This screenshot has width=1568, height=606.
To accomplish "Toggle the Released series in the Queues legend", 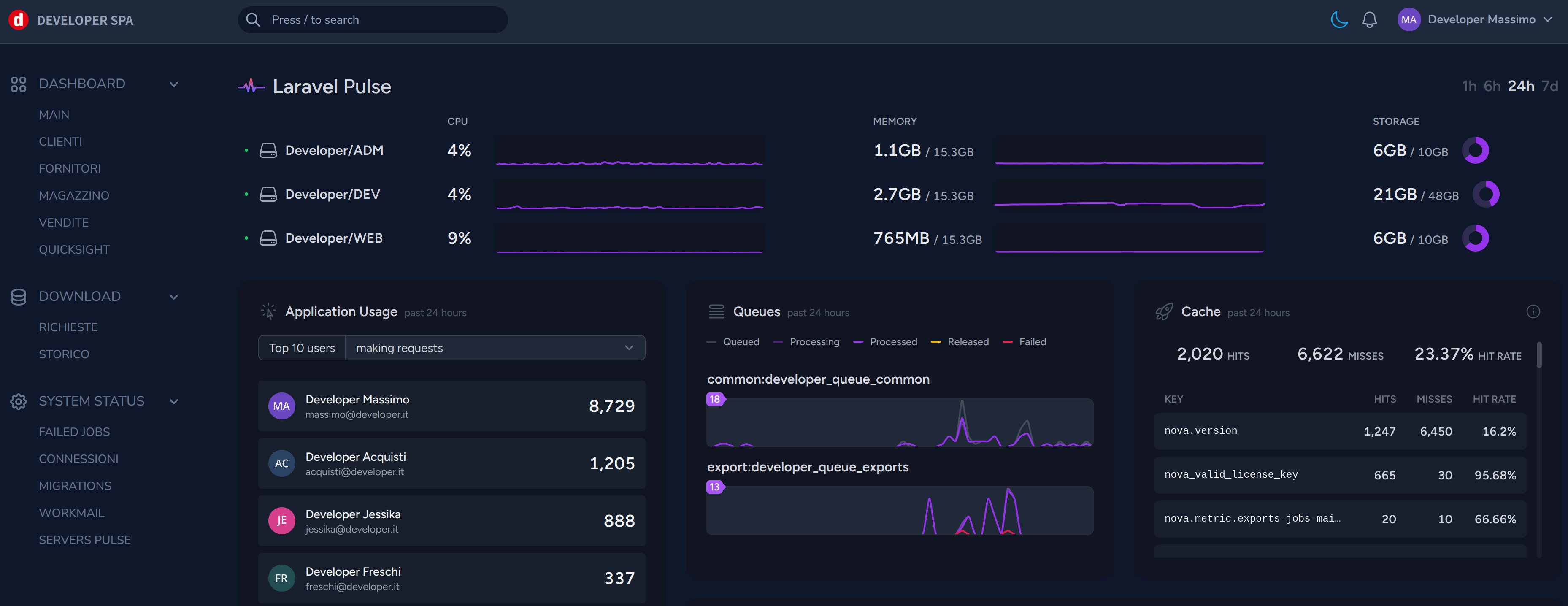I will (x=968, y=342).
